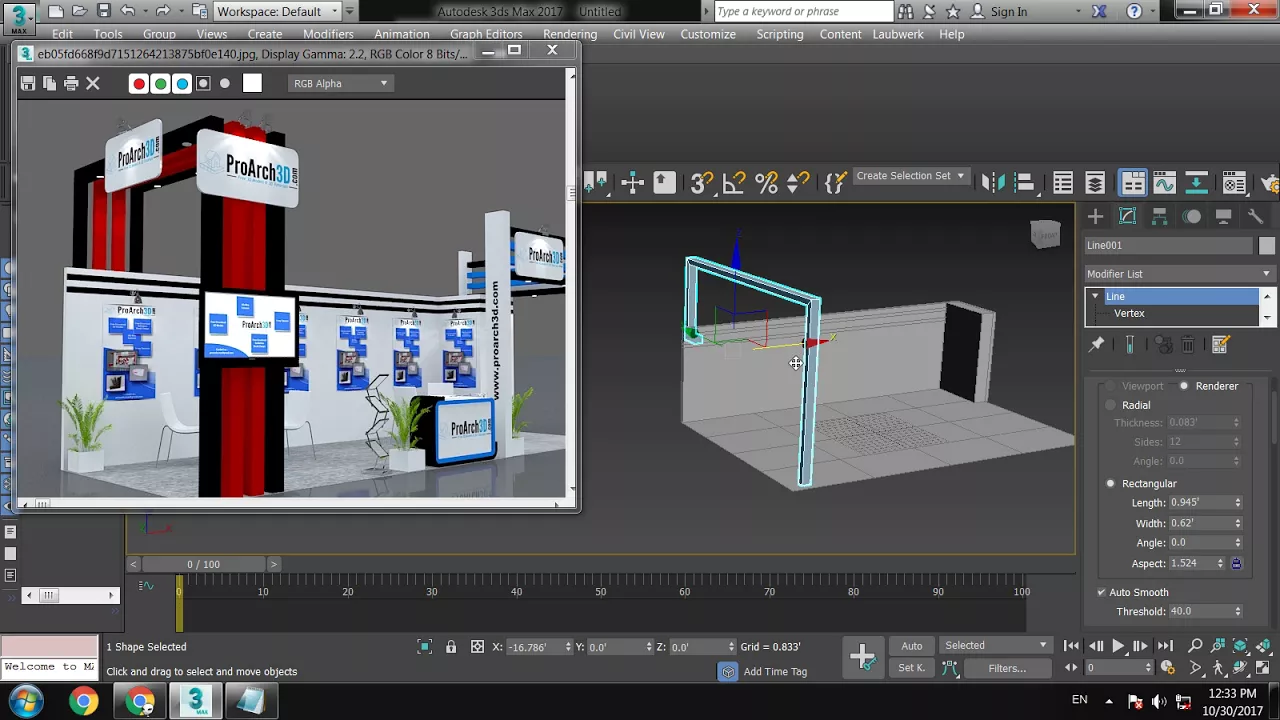1280x720 pixels.
Task: Switch to the Motion command panel tab
Action: tap(1192, 217)
